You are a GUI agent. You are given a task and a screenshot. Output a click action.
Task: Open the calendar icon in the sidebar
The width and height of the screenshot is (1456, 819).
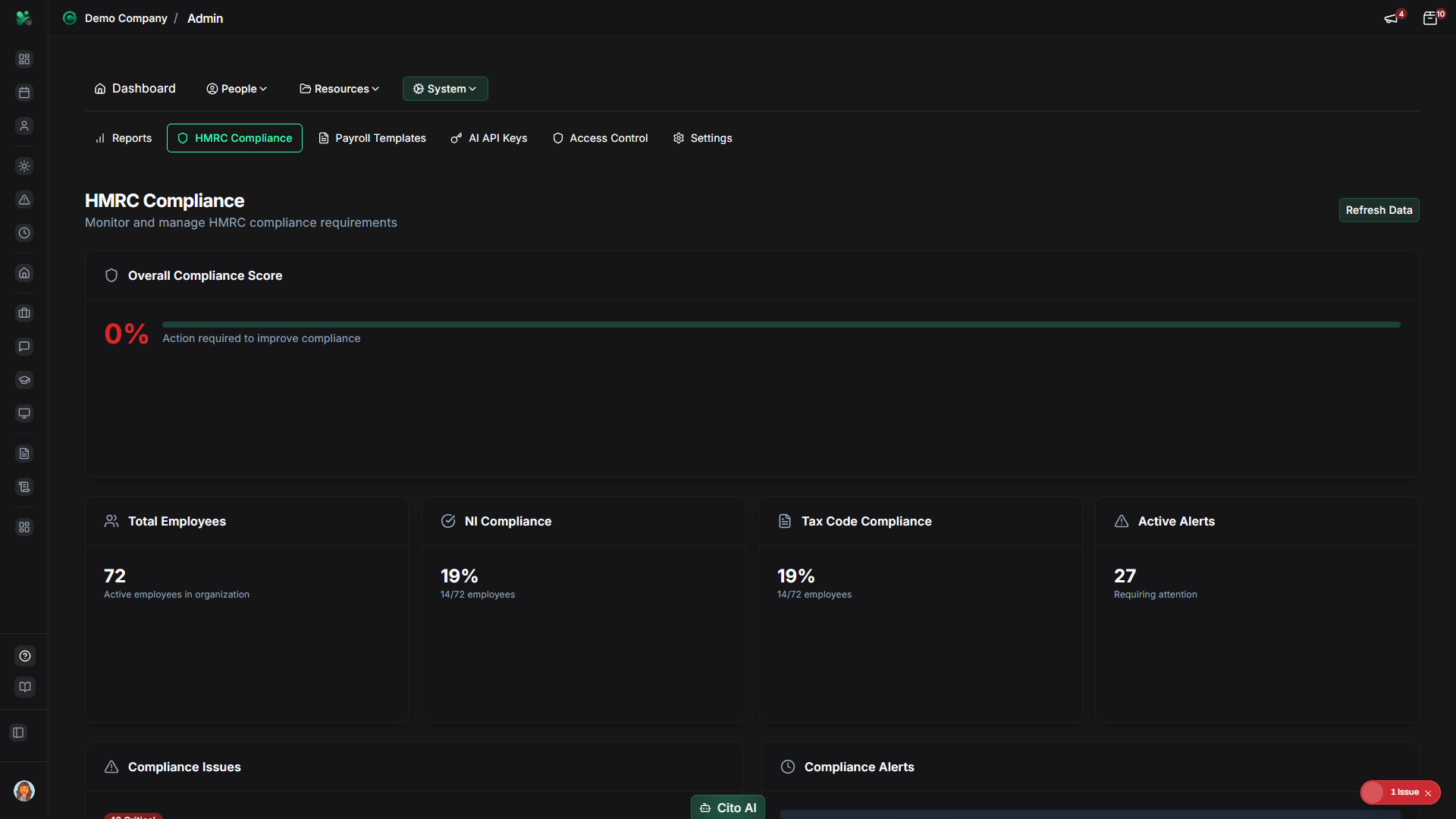[x=24, y=93]
